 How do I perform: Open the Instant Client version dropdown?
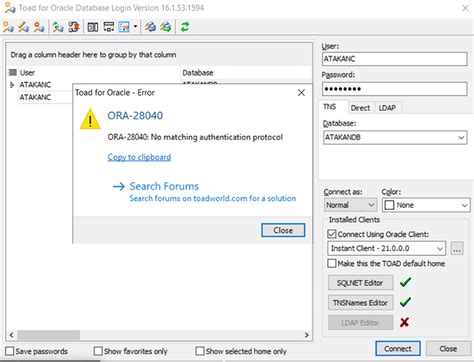pos(440,248)
